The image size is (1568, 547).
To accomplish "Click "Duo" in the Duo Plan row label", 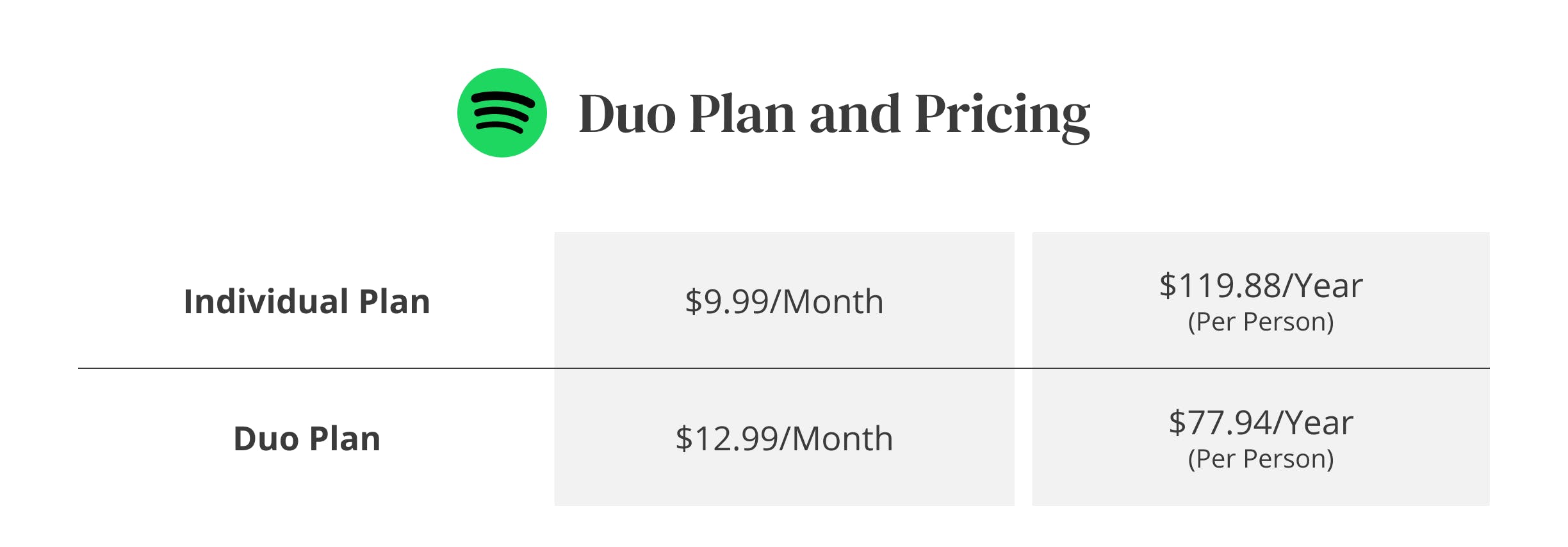I will pos(266,439).
